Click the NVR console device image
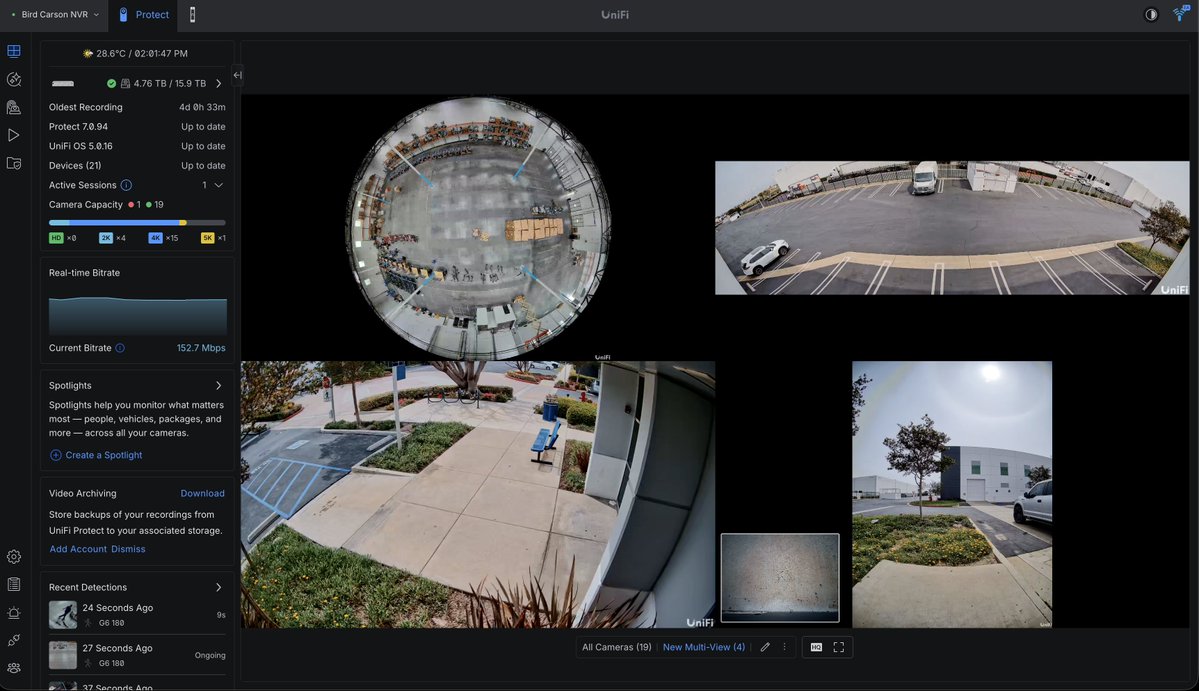Screen dimensions: 1199x691 point(63,83)
